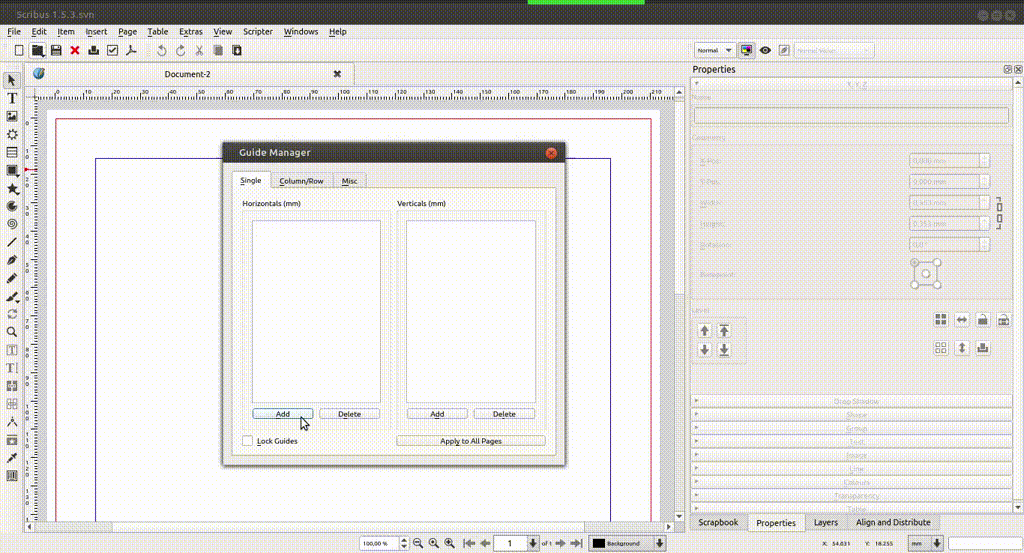This screenshot has width=1024, height=553.
Task: Click the Zoom magnifier tool
Action: click(12, 332)
